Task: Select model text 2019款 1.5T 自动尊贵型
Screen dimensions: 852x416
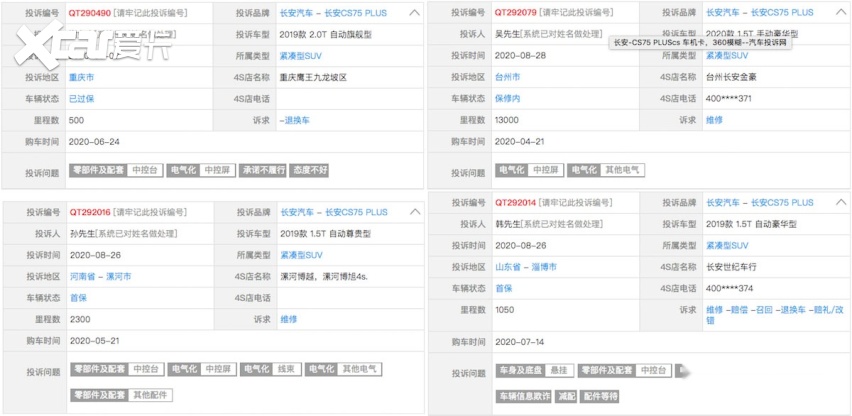Action: pos(326,234)
